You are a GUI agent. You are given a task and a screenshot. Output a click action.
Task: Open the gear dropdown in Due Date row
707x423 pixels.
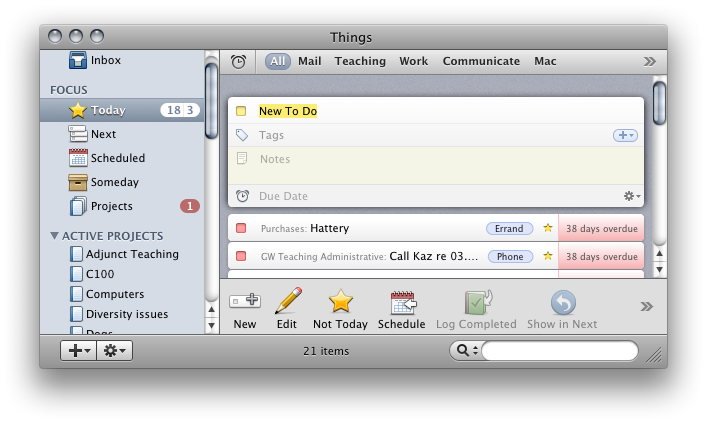tap(632, 196)
